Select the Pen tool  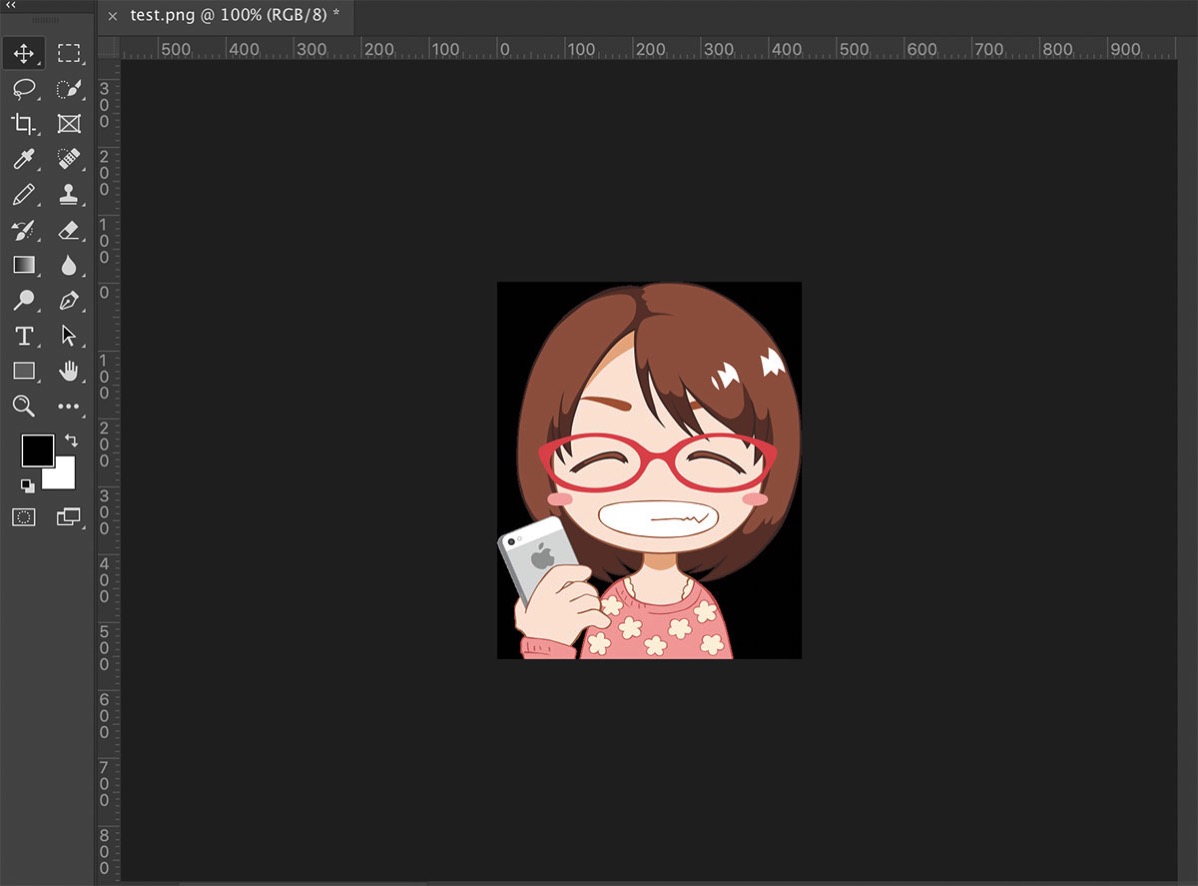[69, 300]
